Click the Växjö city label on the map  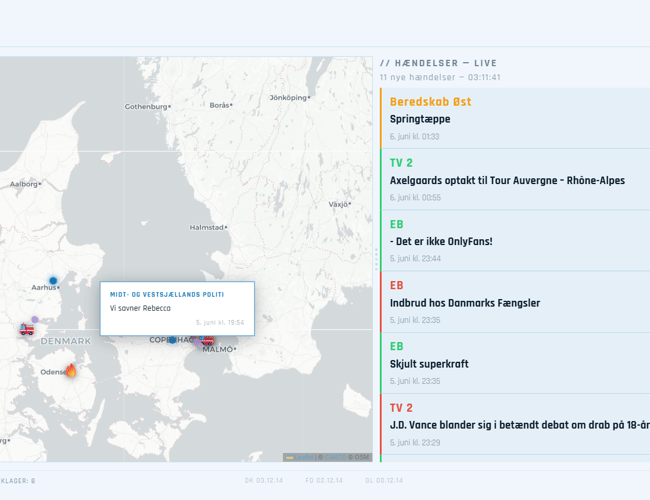(340, 204)
